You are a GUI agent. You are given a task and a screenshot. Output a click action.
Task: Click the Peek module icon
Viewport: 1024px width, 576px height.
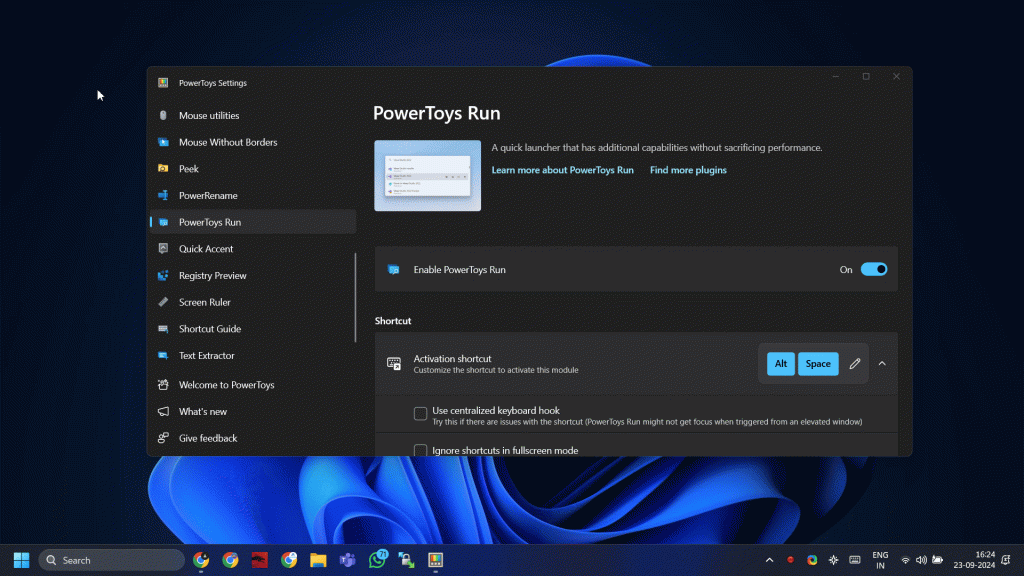163,168
